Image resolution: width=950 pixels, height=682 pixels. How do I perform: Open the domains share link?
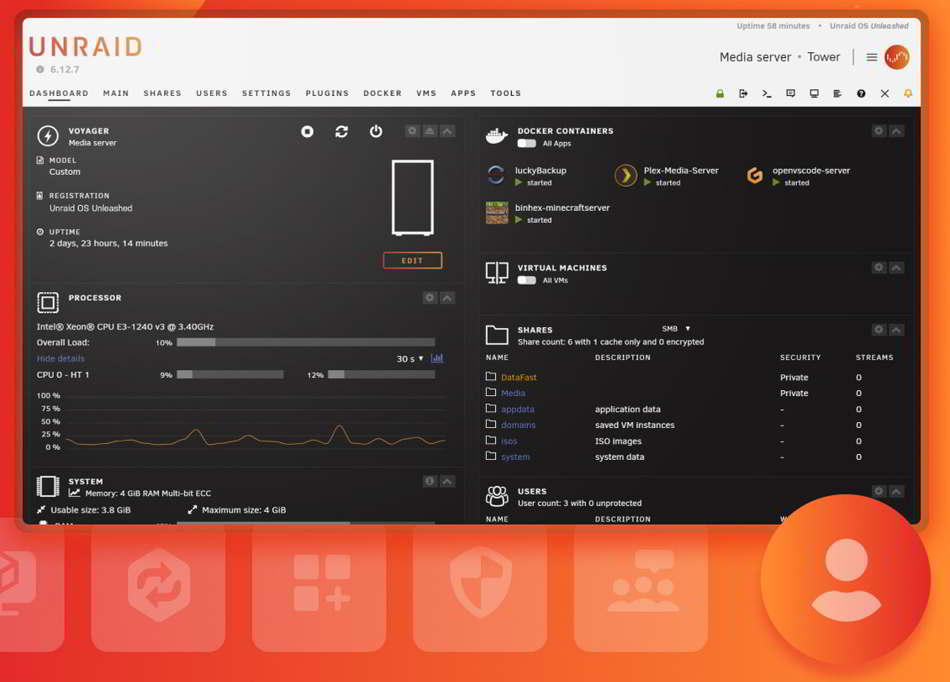click(518, 425)
